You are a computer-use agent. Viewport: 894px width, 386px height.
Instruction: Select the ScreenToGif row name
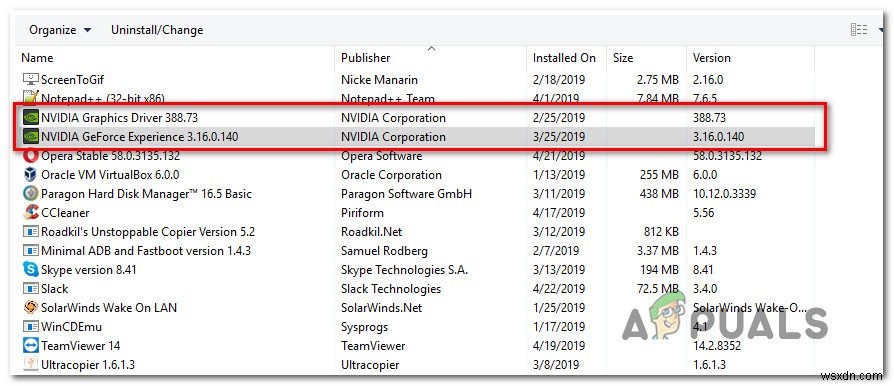point(72,80)
